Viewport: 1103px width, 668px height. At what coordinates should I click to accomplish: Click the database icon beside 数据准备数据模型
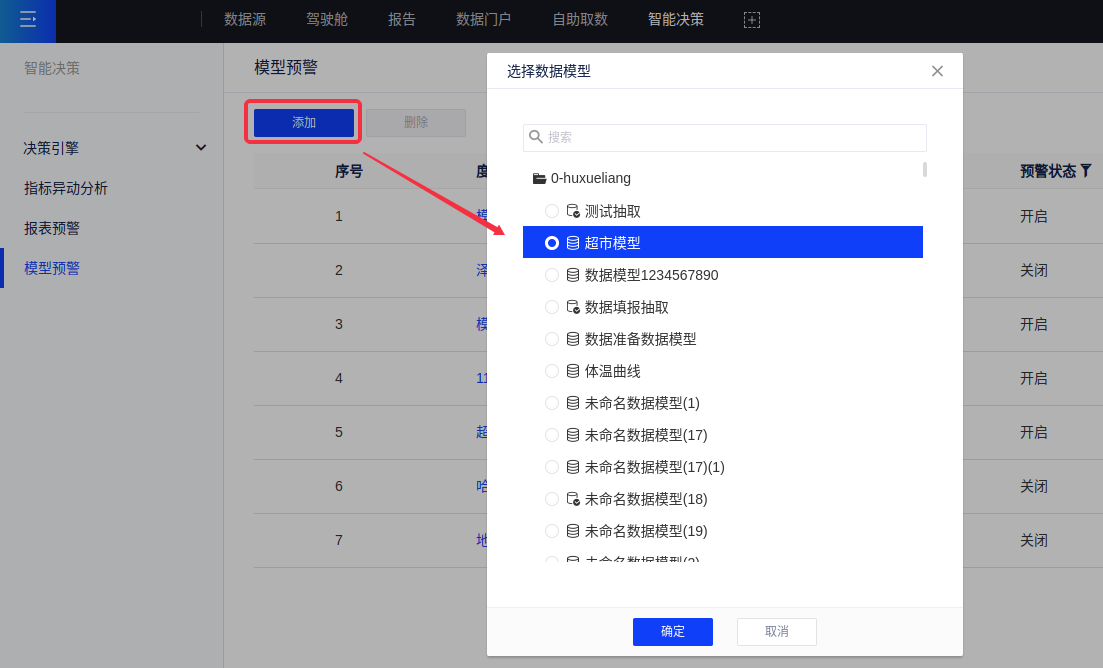pyautogui.click(x=573, y=339)
